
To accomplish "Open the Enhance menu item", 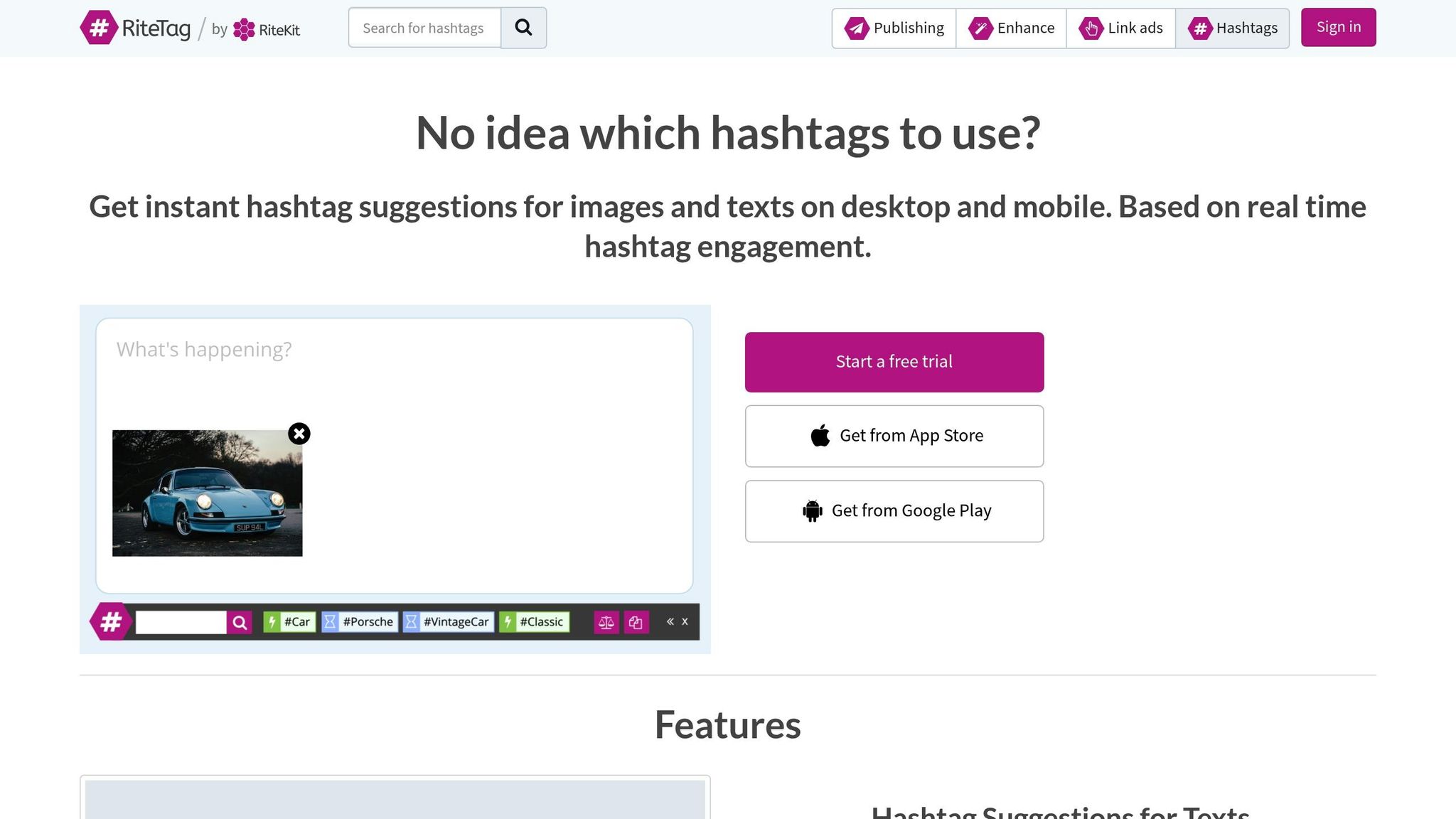I will 1011,28.
